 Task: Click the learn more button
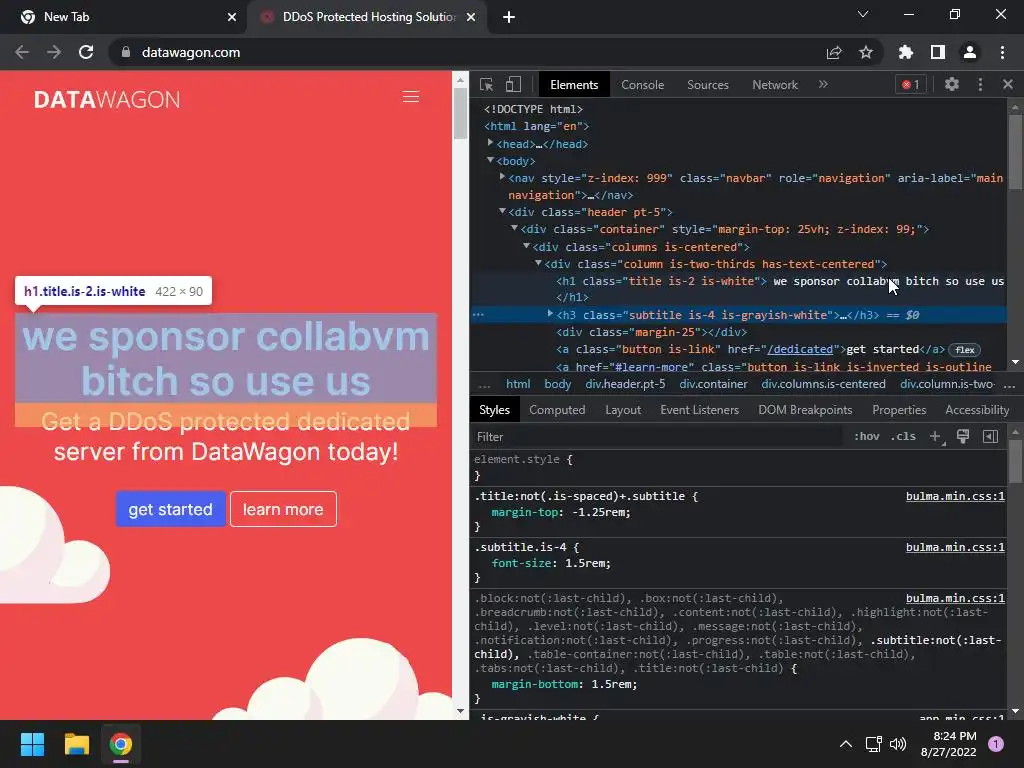(283, 509)
